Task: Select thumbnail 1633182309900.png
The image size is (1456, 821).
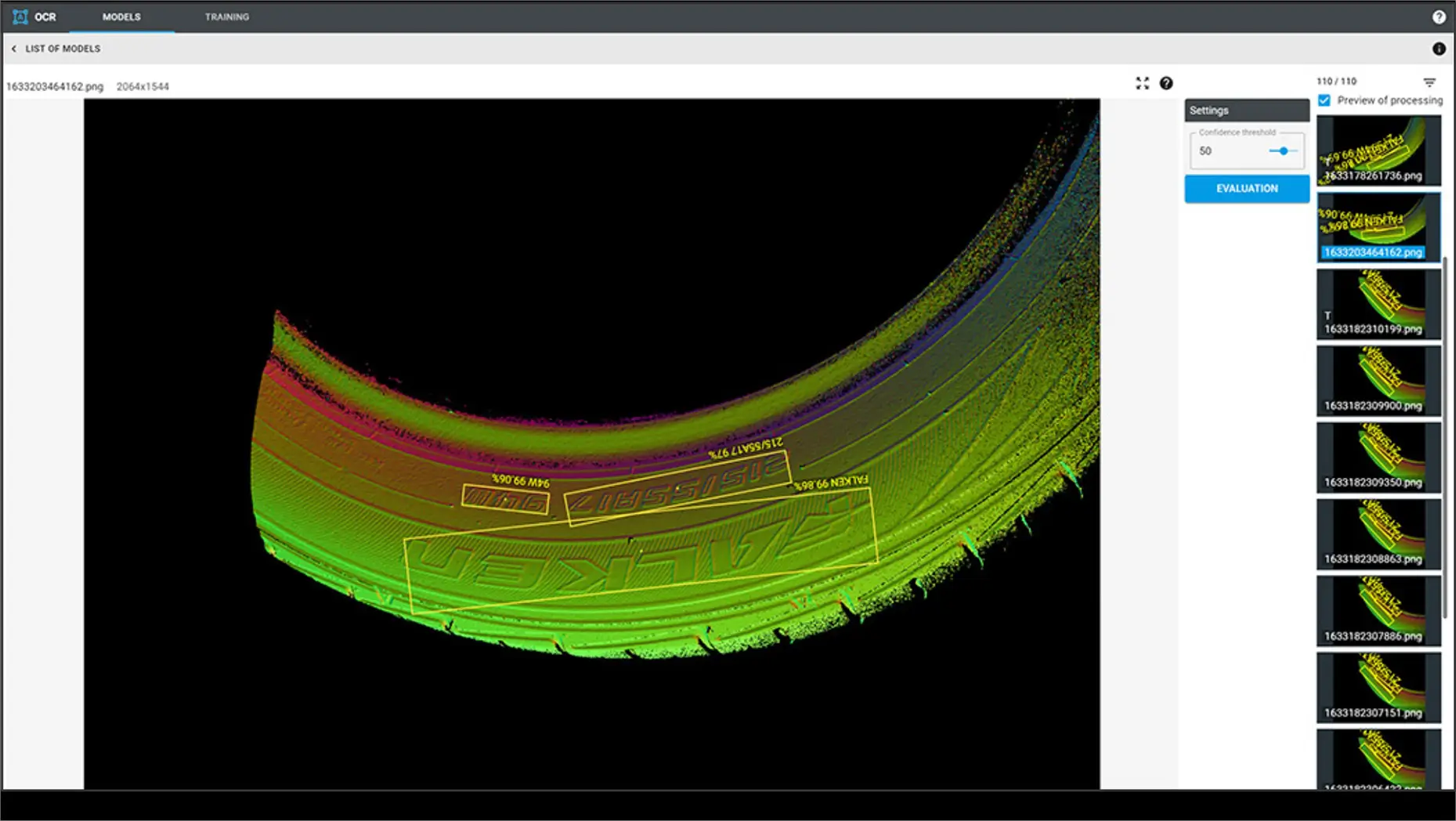Action: tap(1378, 381)
